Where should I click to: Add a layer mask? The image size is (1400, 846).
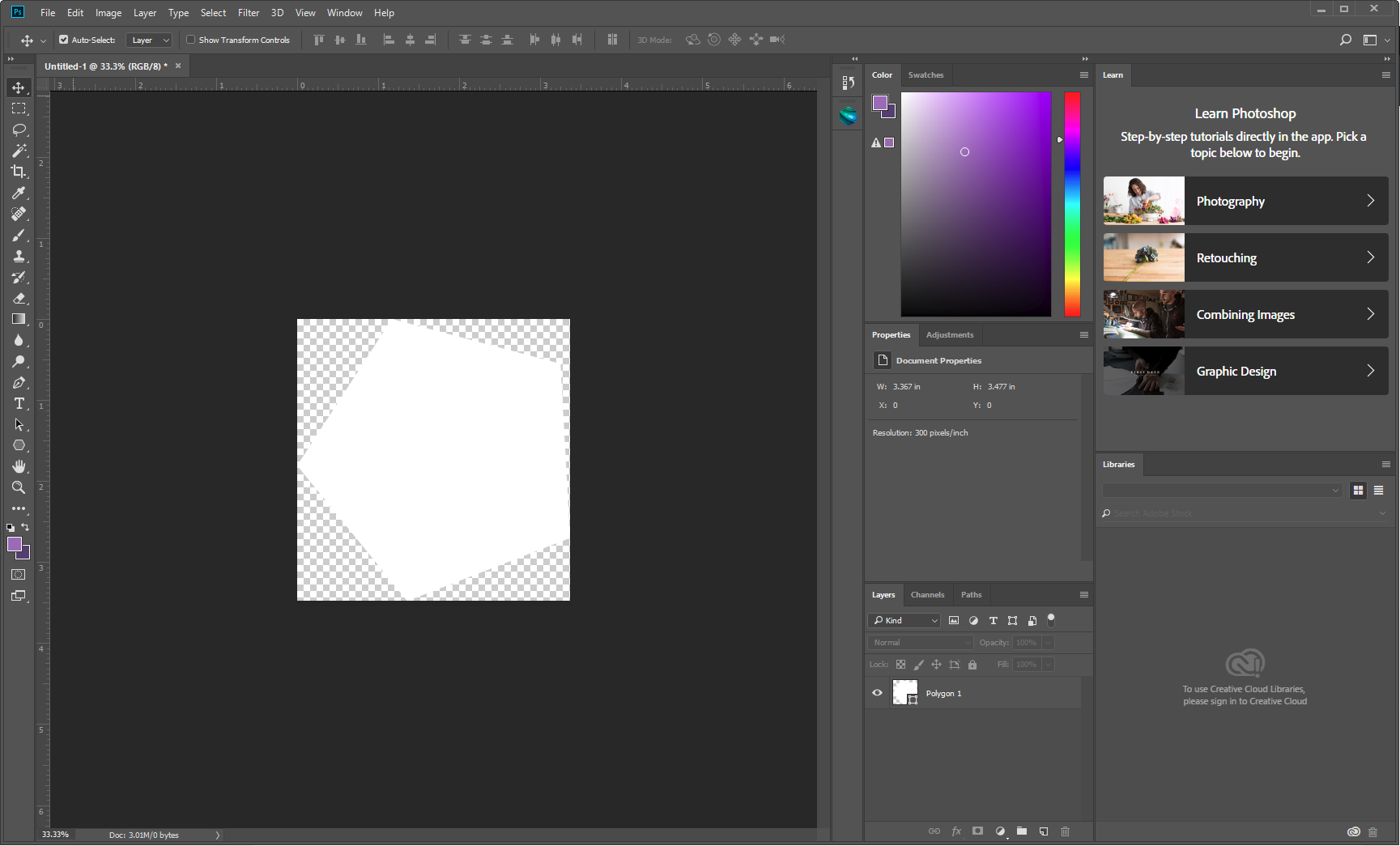click(978, 831)
